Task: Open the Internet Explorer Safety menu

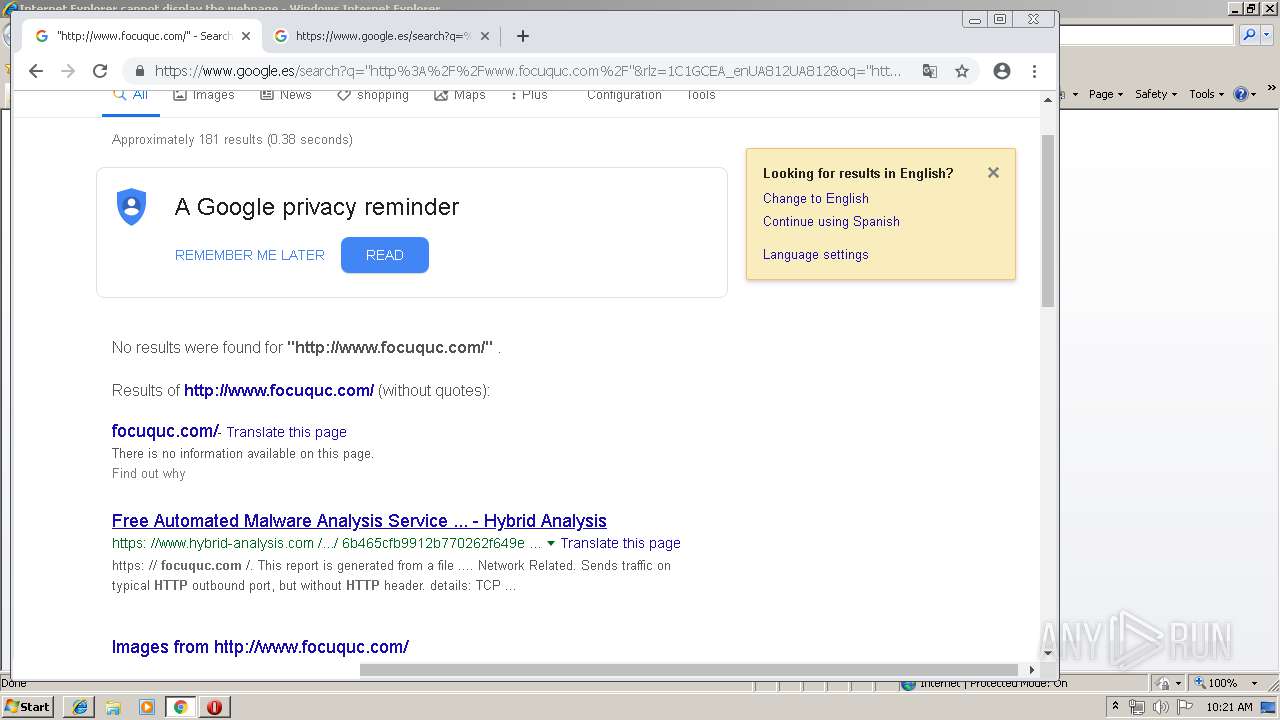Action: click(x=1156, y=94)
